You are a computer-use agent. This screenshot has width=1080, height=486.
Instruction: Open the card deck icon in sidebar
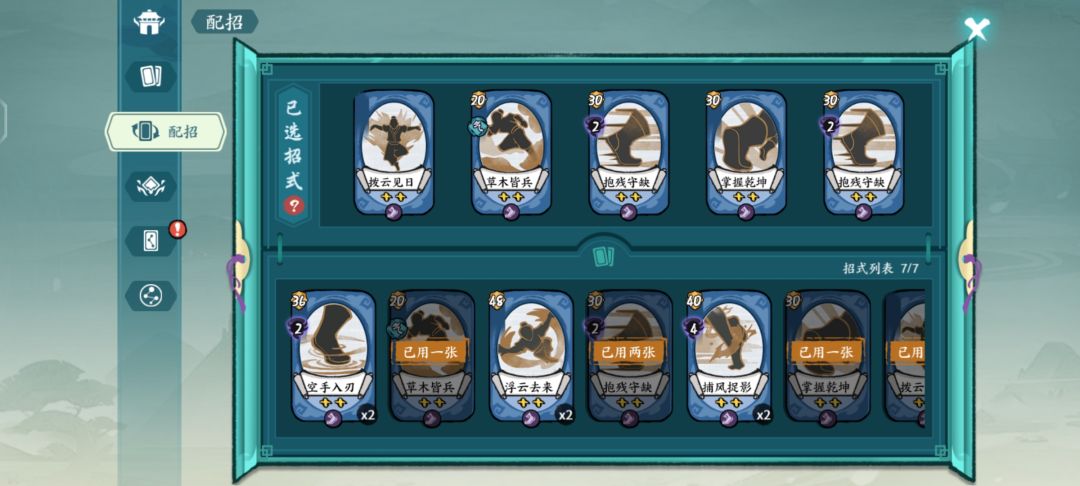tap(150, 76)
